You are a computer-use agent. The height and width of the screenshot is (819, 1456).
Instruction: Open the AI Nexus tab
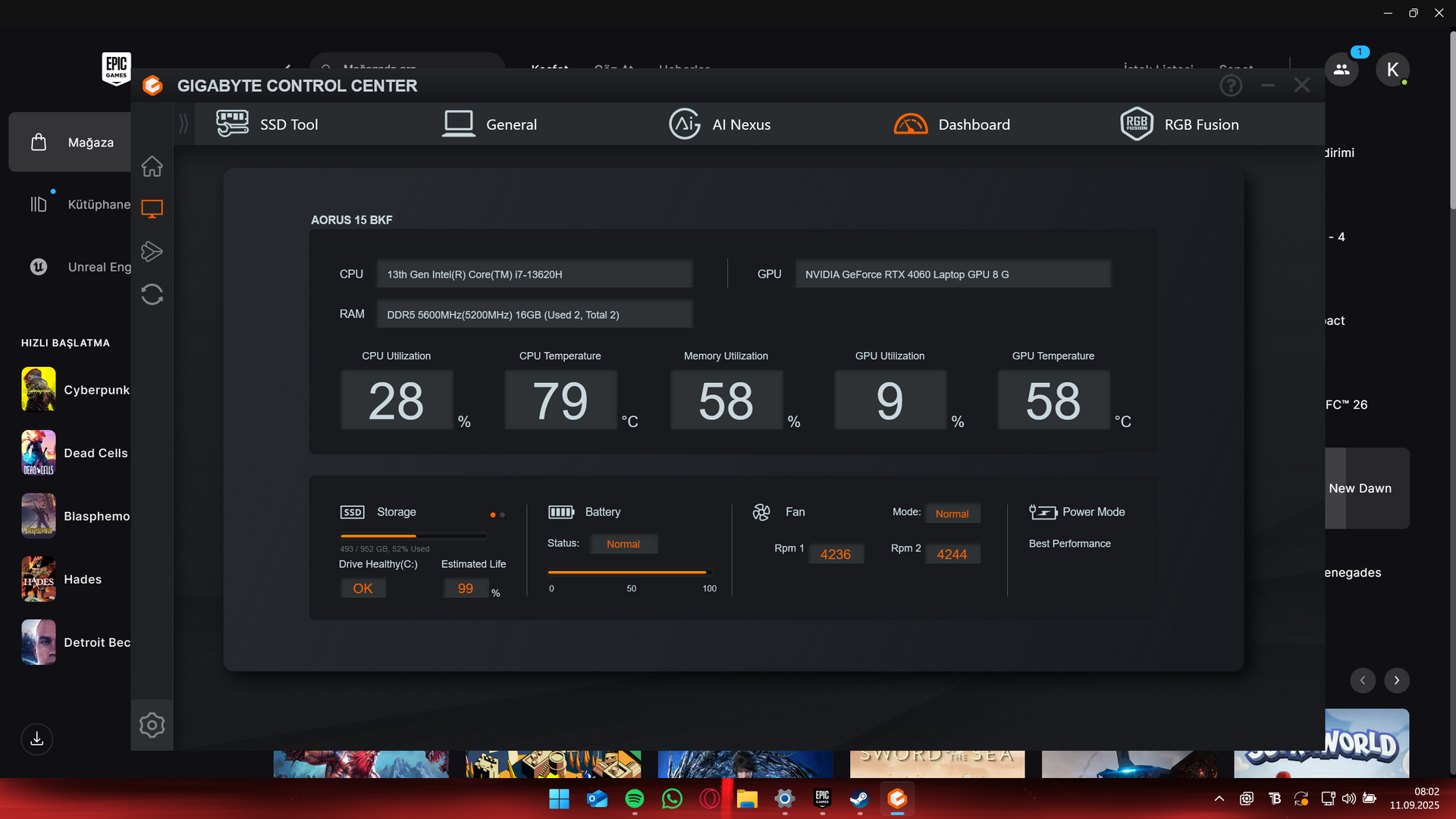719,124
